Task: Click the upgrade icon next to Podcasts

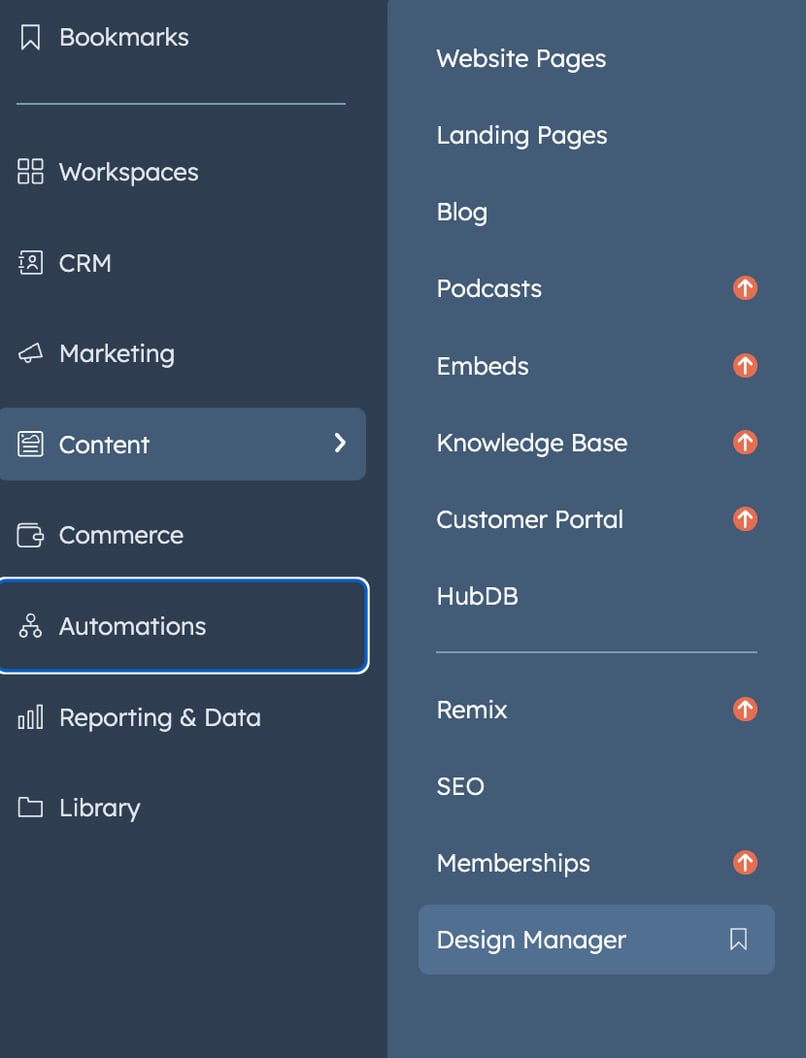Action: (x=744, y=287)
